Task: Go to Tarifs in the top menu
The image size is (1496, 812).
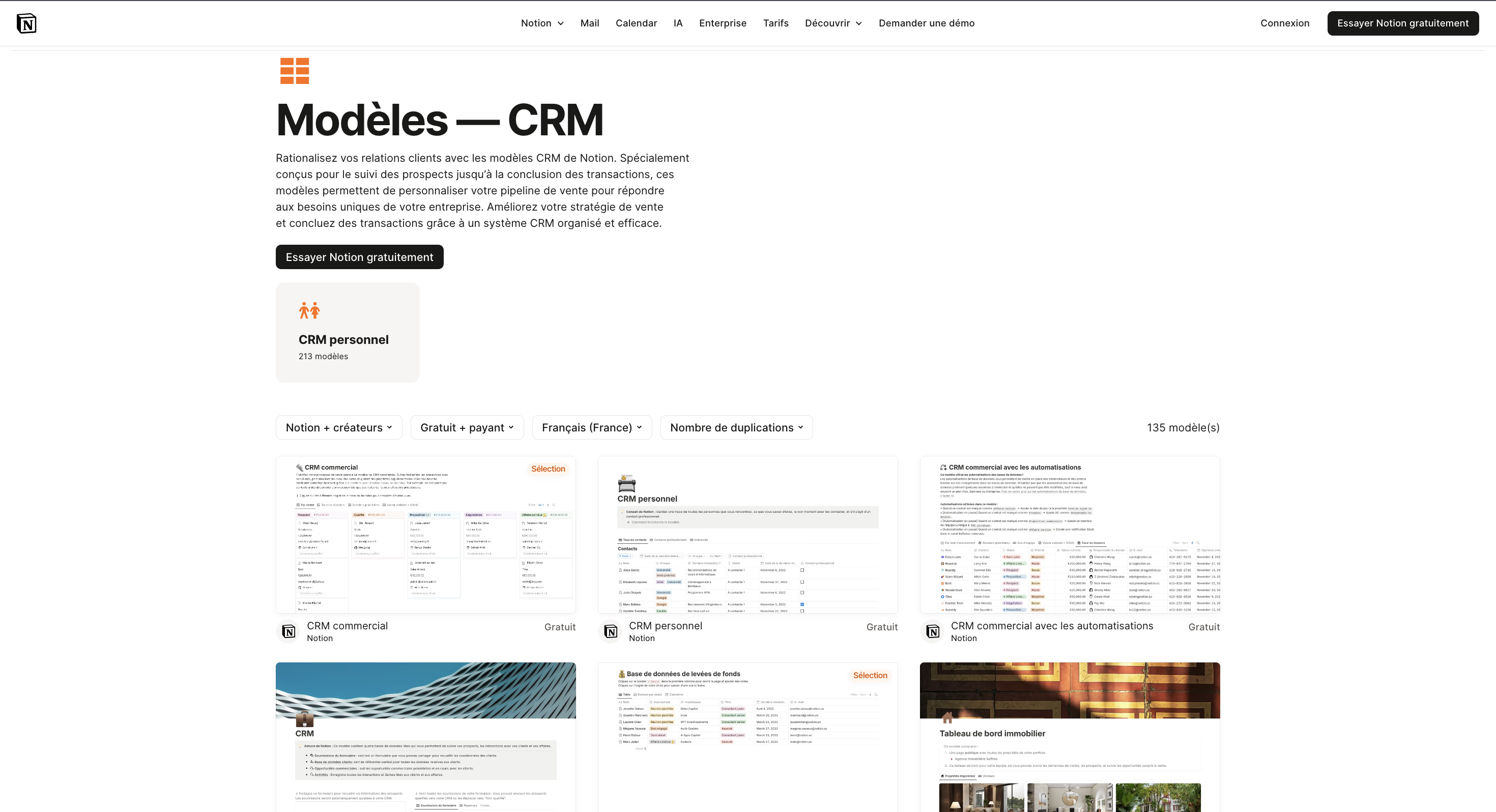Action: pyautogui.click(x=775, y=23)
